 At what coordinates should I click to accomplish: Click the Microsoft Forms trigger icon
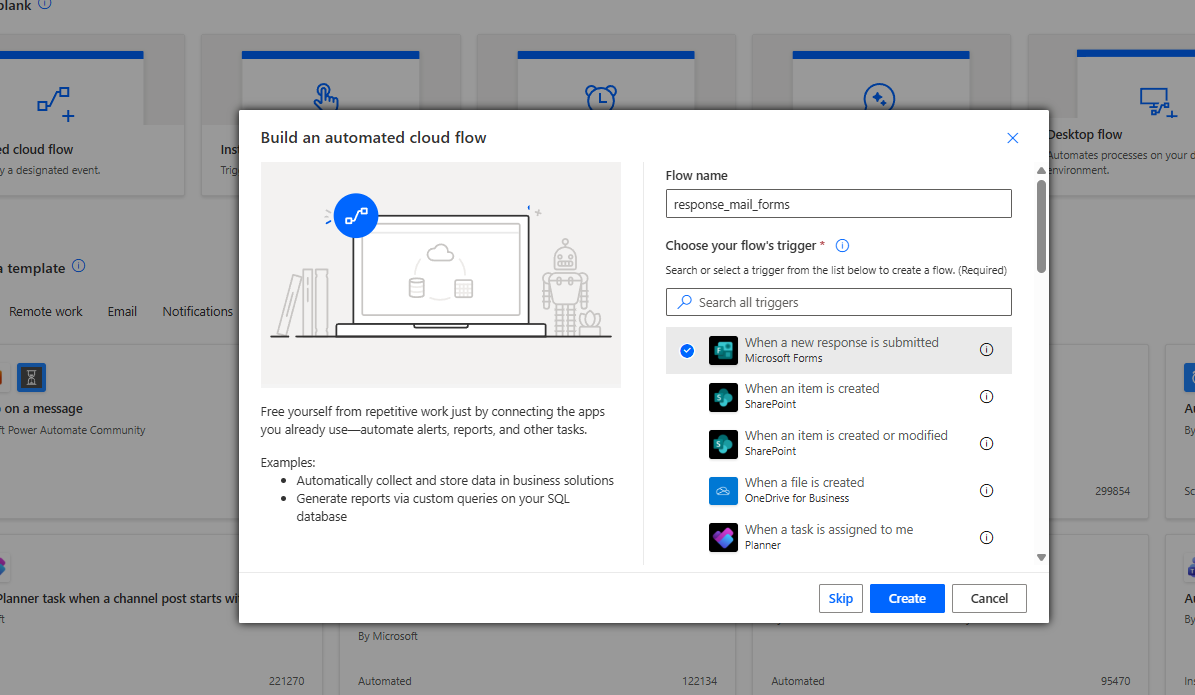(x=722, y=350)
